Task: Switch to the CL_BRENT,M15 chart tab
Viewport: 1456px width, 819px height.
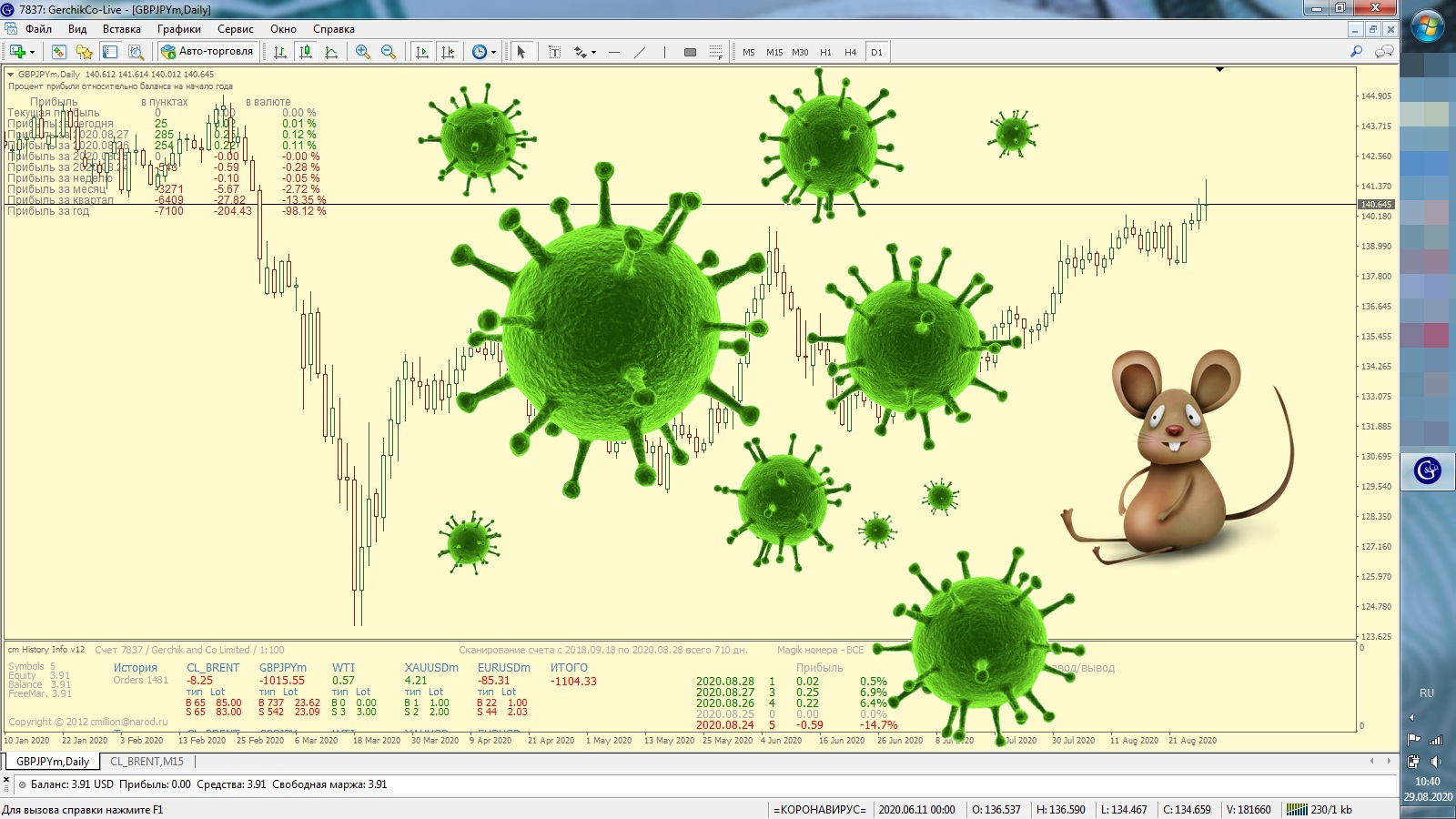Action: click(x=147, y=762)
